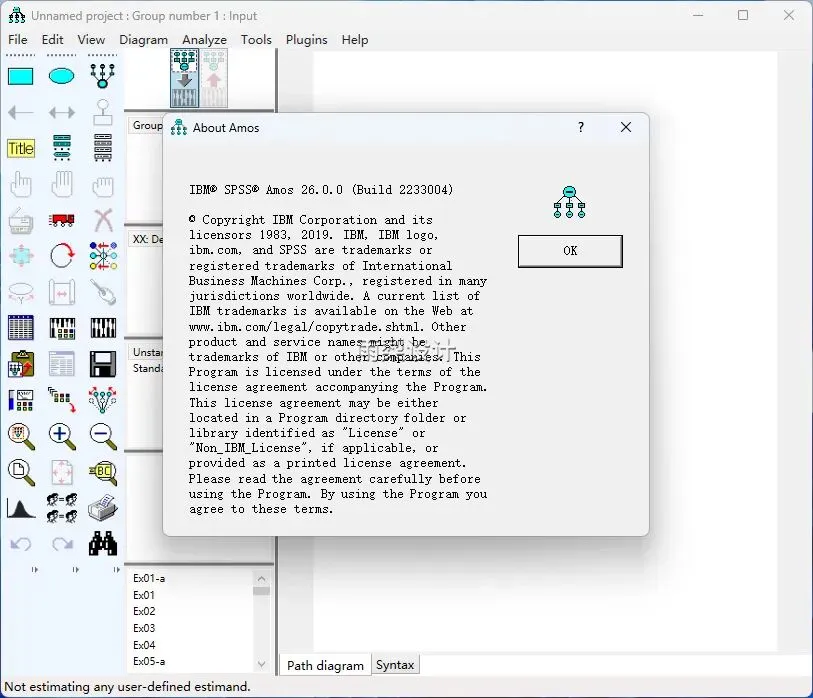Click the resize diagram to fit page icon
This screenshot has width=813, height=698.
61,473
